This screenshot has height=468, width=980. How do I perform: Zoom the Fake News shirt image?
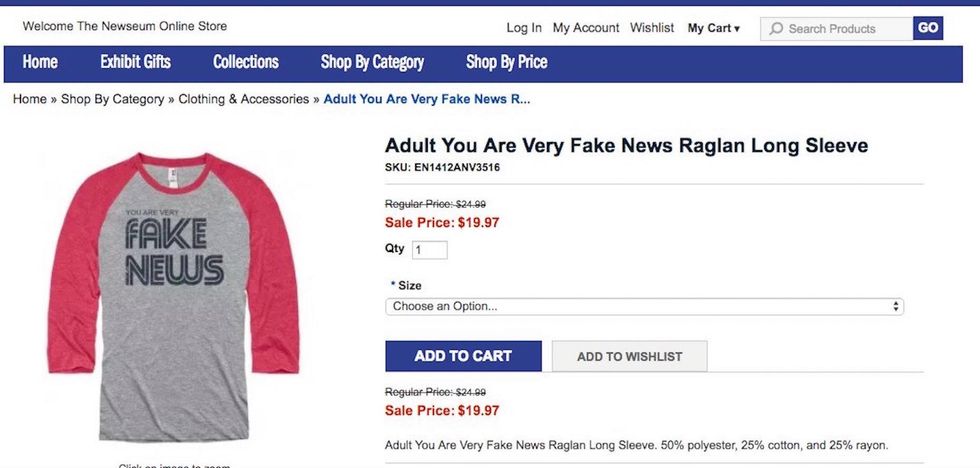pyautogui.click(x=172, y=295)
